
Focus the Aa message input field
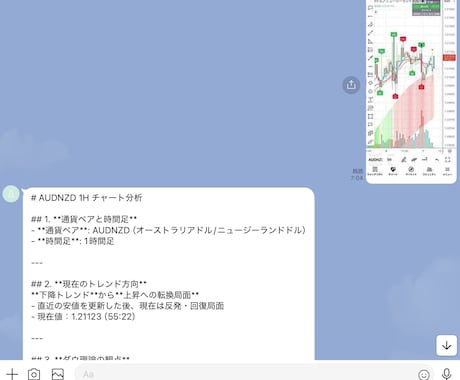click(254, 374)
